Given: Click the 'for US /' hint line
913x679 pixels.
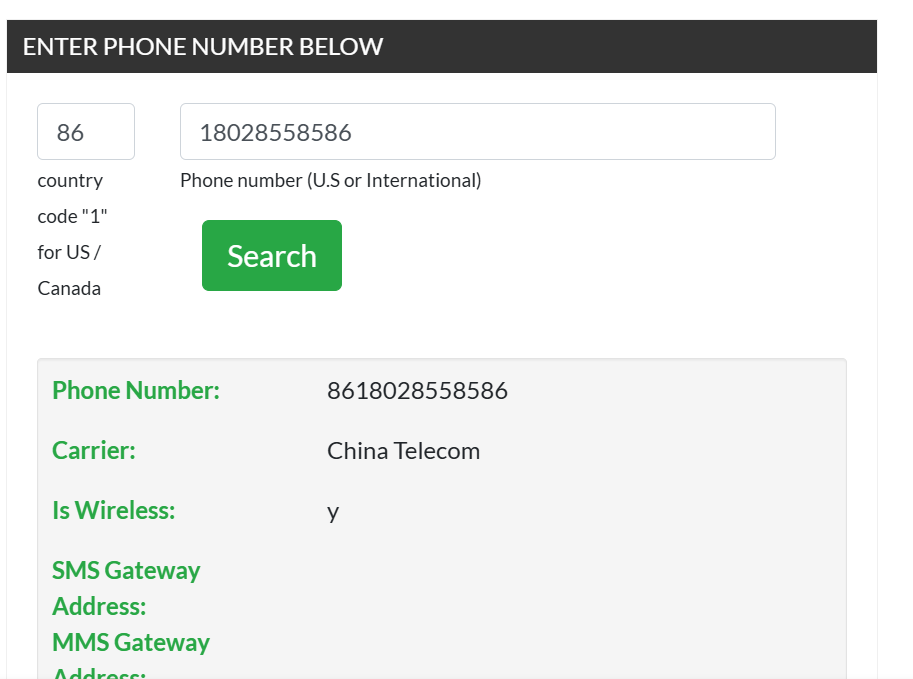Looking at the screenshot, I should pyautogui.click(x=69, y=253).
